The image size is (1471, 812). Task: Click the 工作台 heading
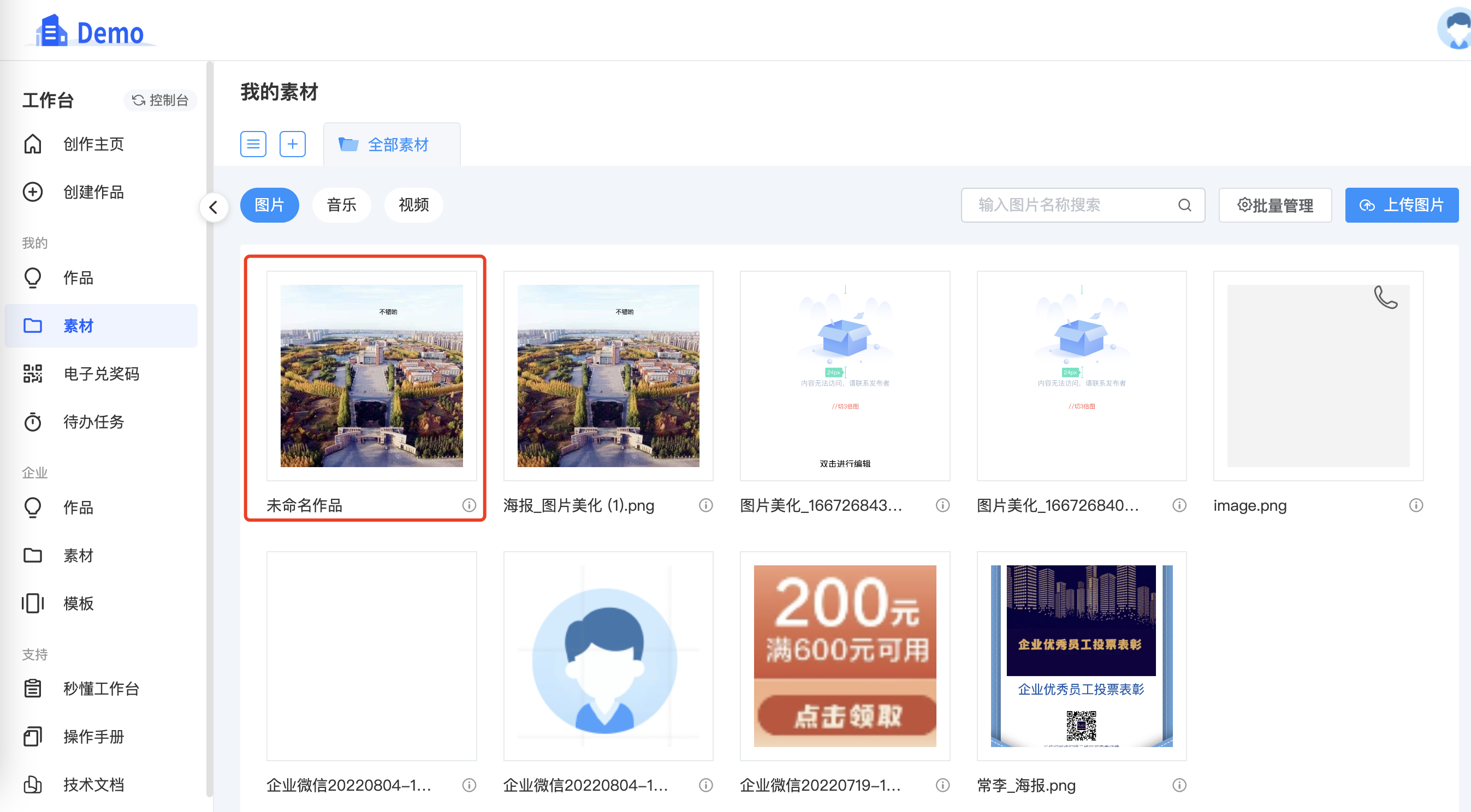click(48, 100)
